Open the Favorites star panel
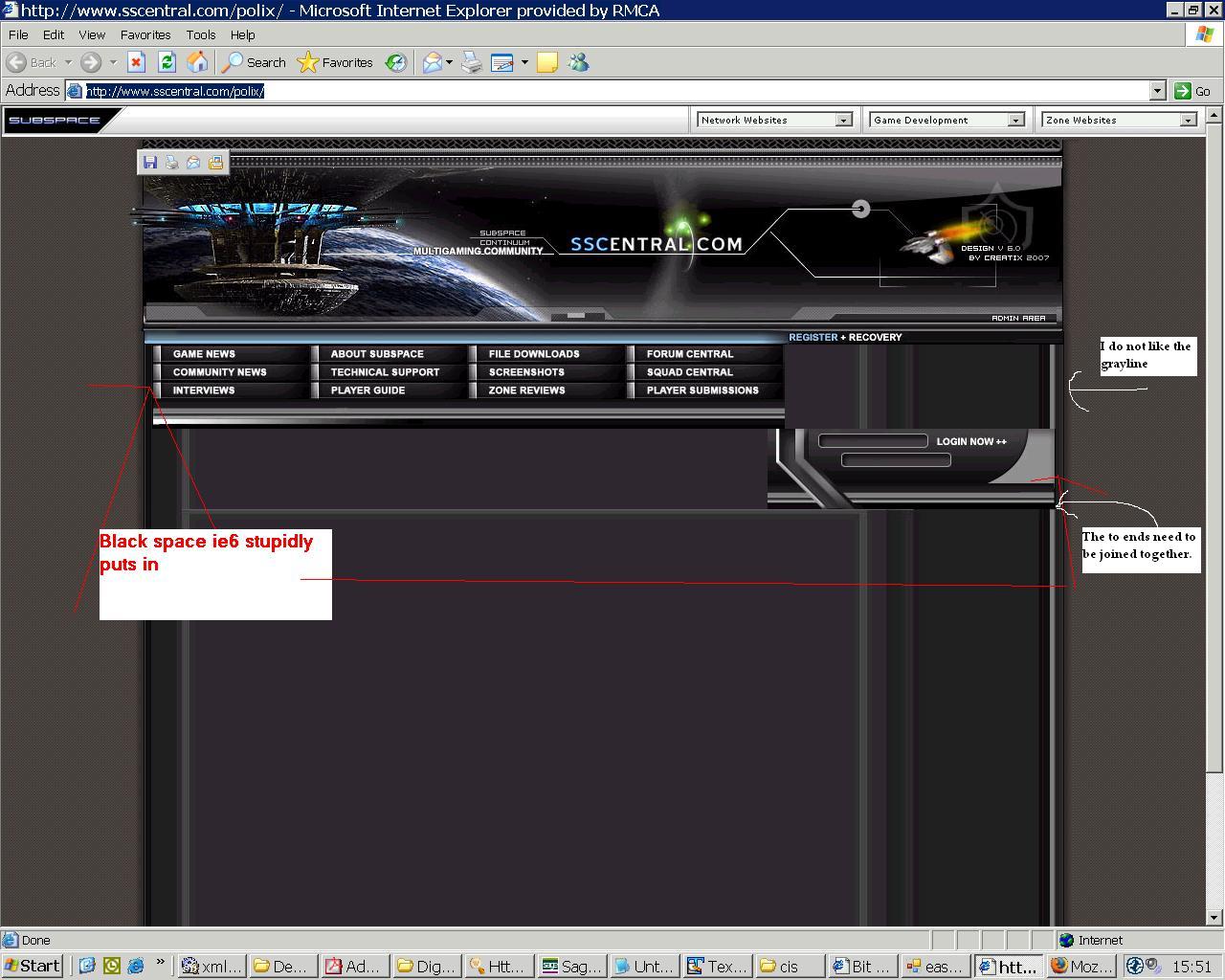Screen dimensions: 1225x980 tap(335, 62)
